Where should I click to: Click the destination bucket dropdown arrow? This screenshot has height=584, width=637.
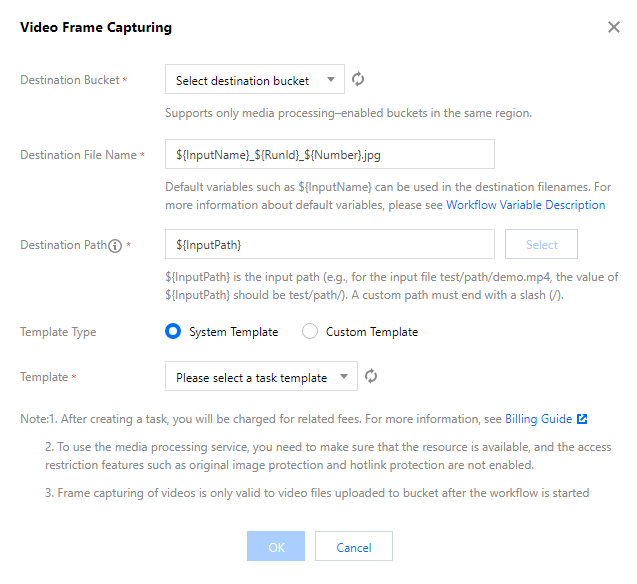(x=331, y=80)
